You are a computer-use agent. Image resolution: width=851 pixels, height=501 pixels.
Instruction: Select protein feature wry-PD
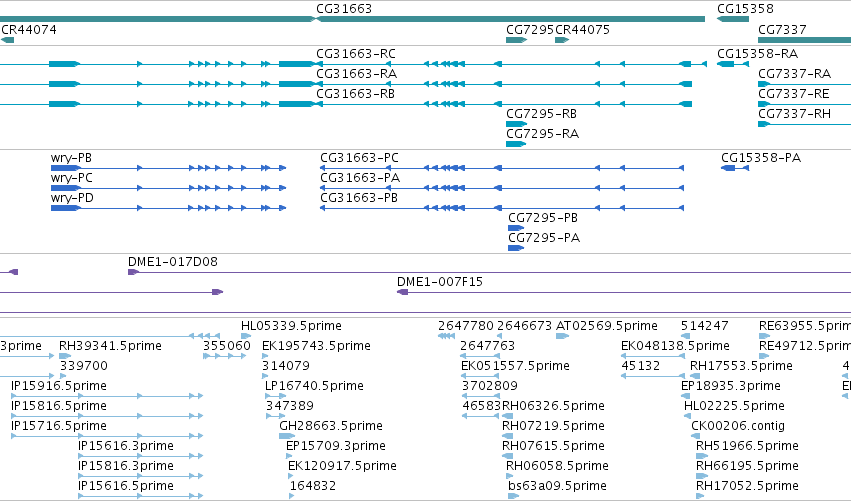(x=72, y=198)
